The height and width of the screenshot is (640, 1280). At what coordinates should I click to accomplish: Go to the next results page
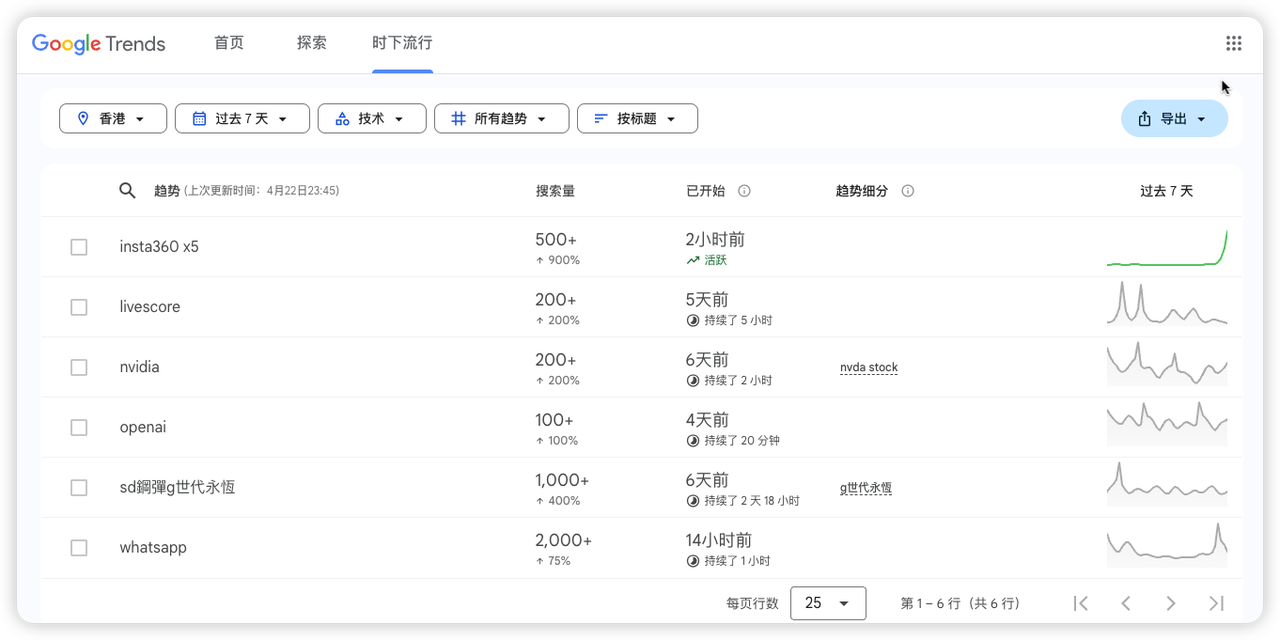pos(1171,603)
